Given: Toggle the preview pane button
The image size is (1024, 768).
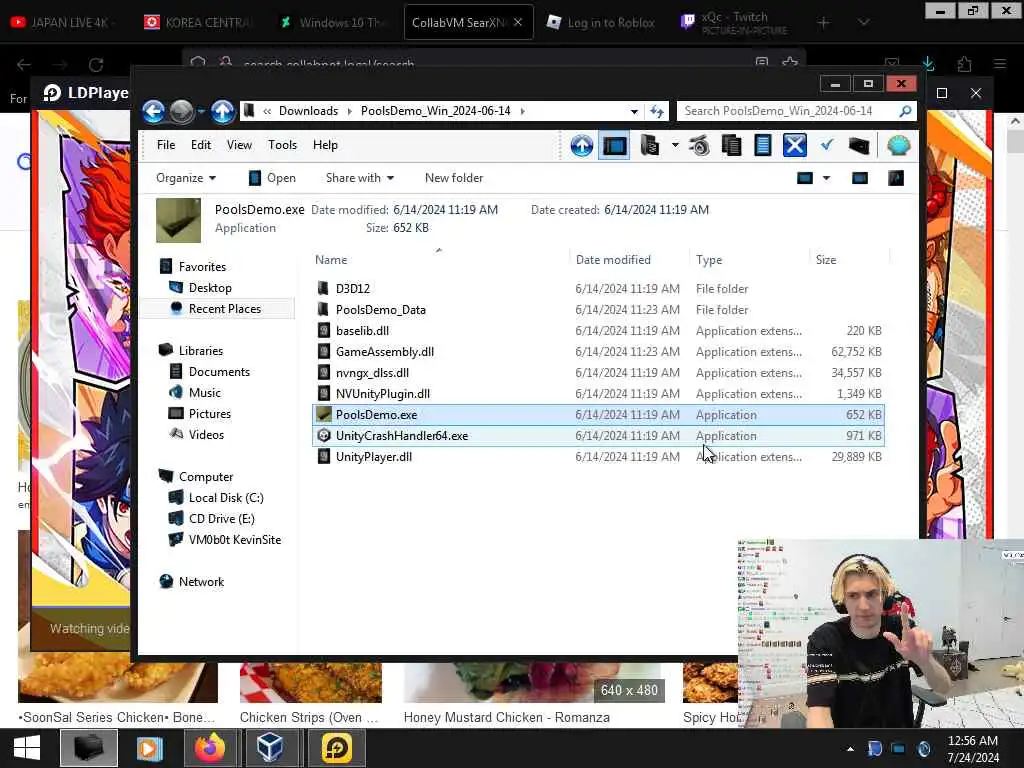Looking at the screenshot, I should pyautogui.click(x=859, y=178).
